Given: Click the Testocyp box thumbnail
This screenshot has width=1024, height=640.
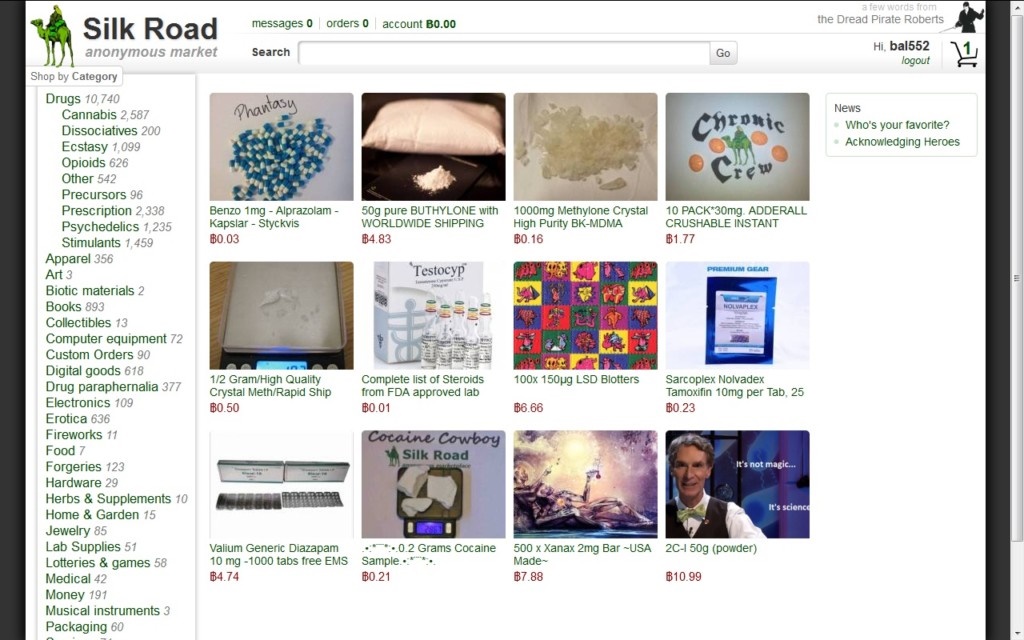Looking at the screenshot, I should coord(433,315).
